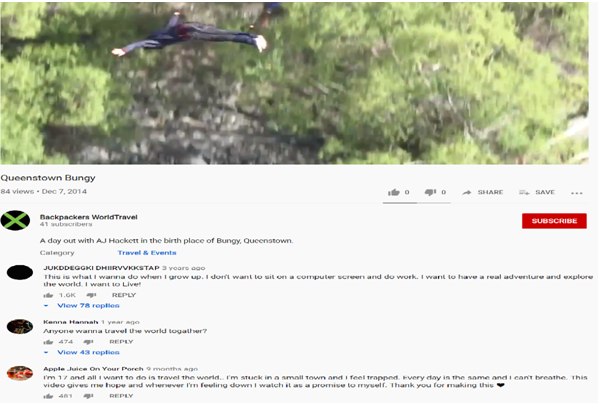Dislike Kenna Hannah's comment
Image resolution: width=600 pixels, height=405 pixels.
tap(88, 342)
